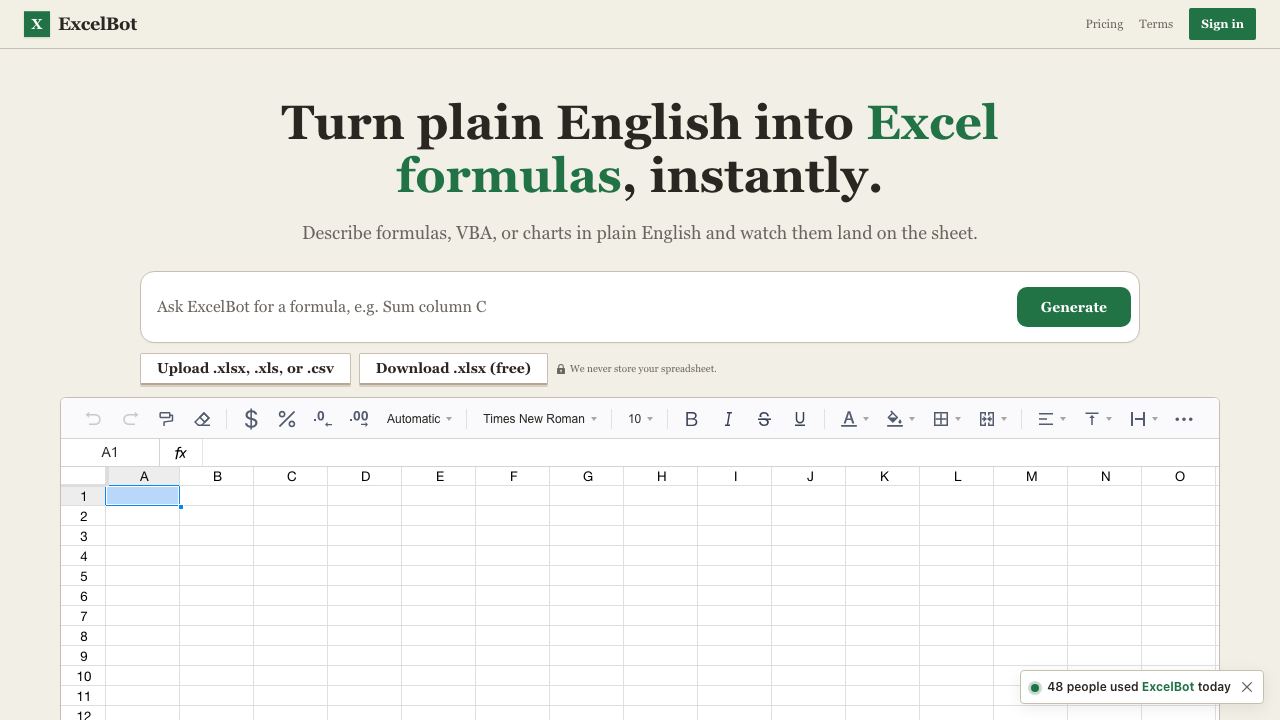Open the Automatic number format dropdown

pyautogui.click(x=419, y=419)
